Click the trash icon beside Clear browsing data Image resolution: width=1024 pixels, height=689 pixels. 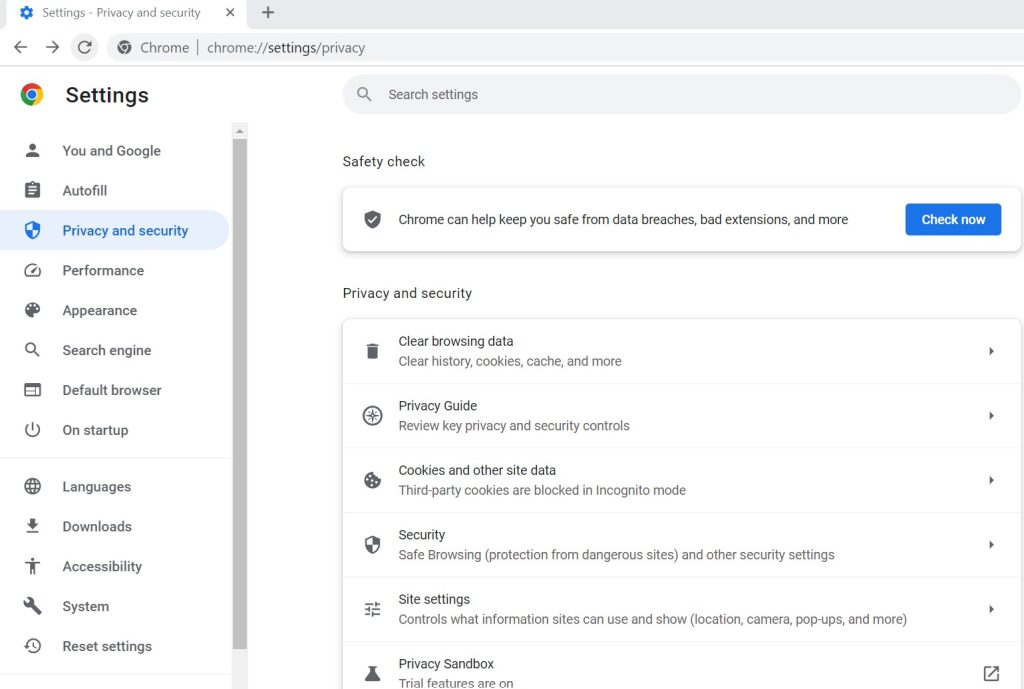[372, 351]
